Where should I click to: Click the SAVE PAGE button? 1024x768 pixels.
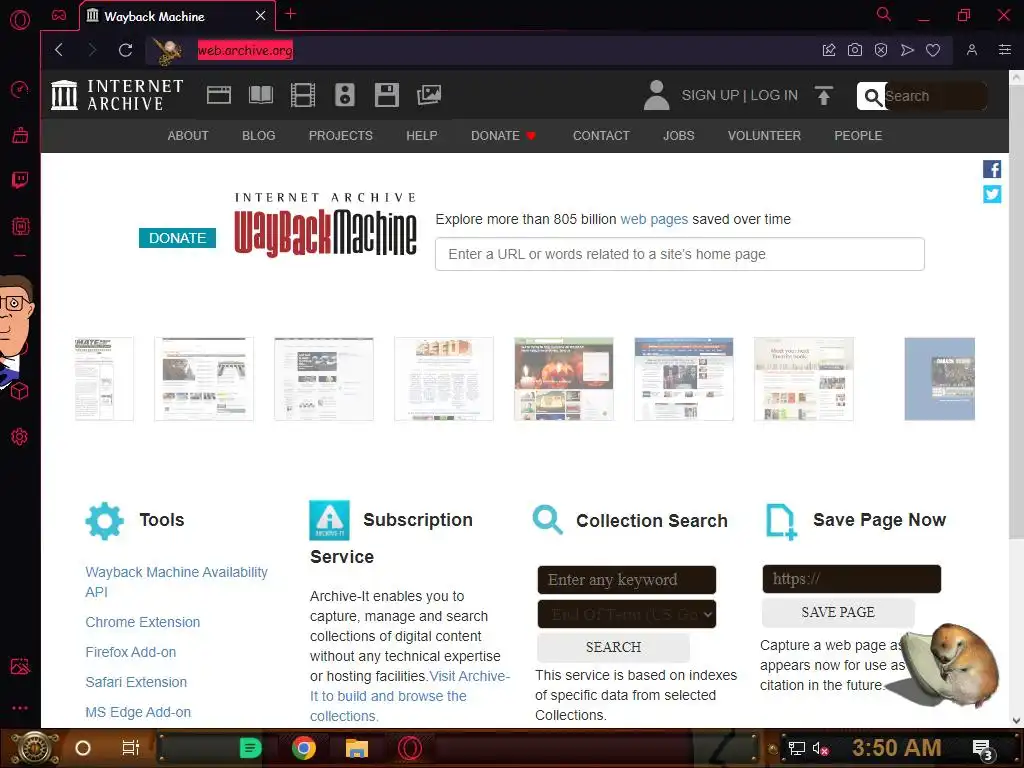pos(838,612)
